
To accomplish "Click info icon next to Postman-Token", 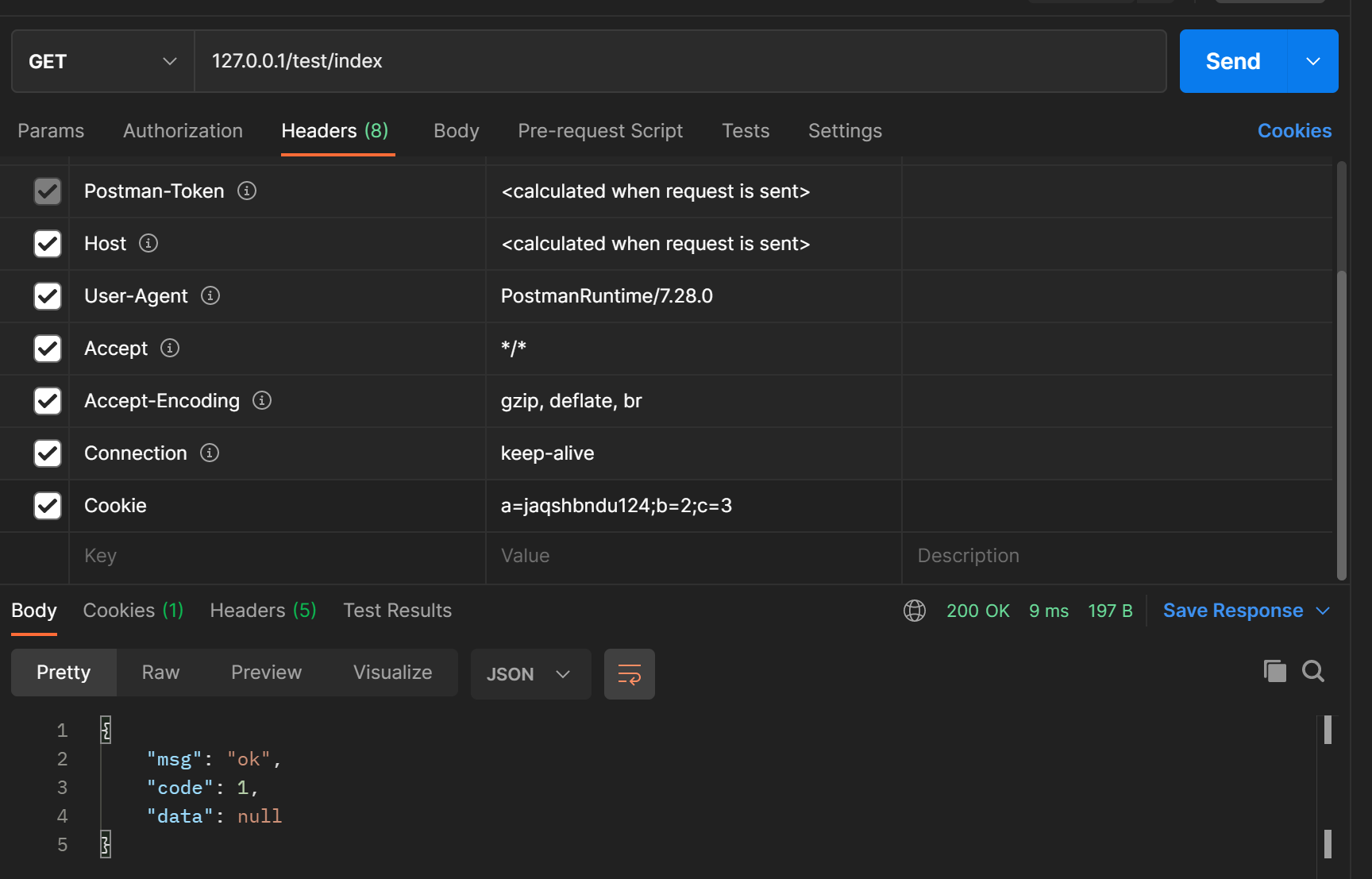I will tap(247, 191).
